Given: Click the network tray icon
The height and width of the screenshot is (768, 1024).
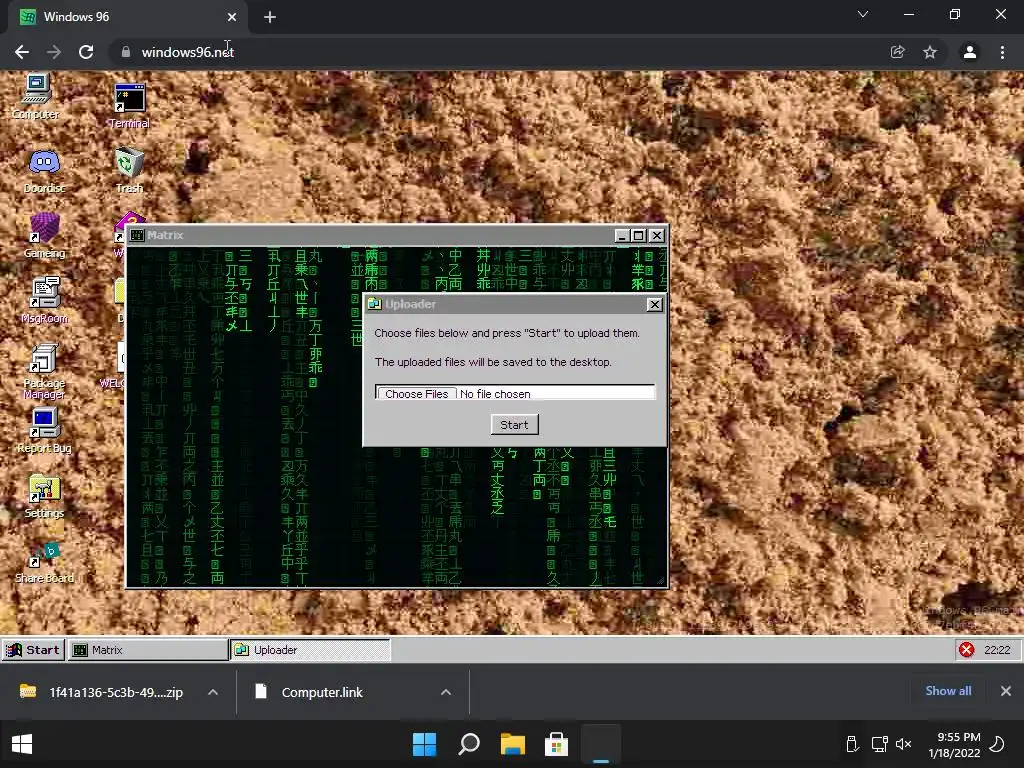Looking at the screenshot, I should pos(879,744).
